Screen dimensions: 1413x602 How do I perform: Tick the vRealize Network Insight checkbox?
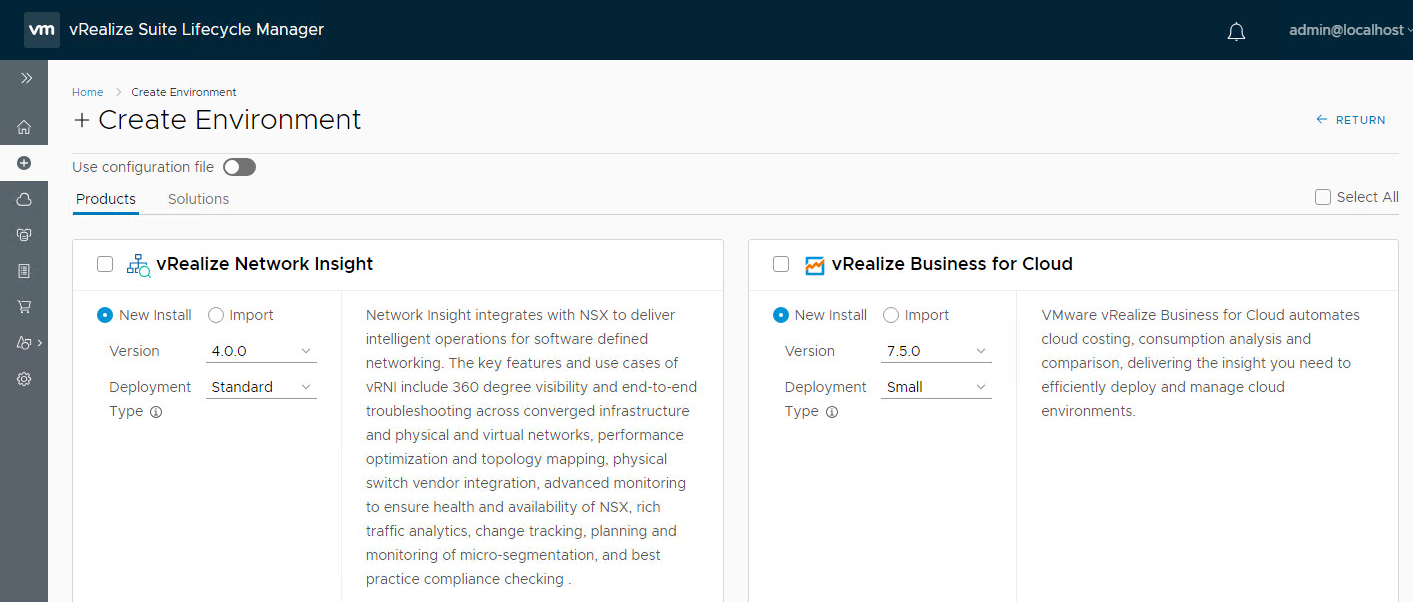point(105,264)
